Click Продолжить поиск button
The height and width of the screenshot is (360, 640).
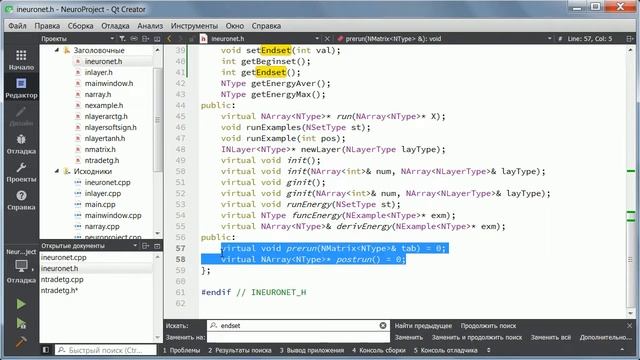488,326
